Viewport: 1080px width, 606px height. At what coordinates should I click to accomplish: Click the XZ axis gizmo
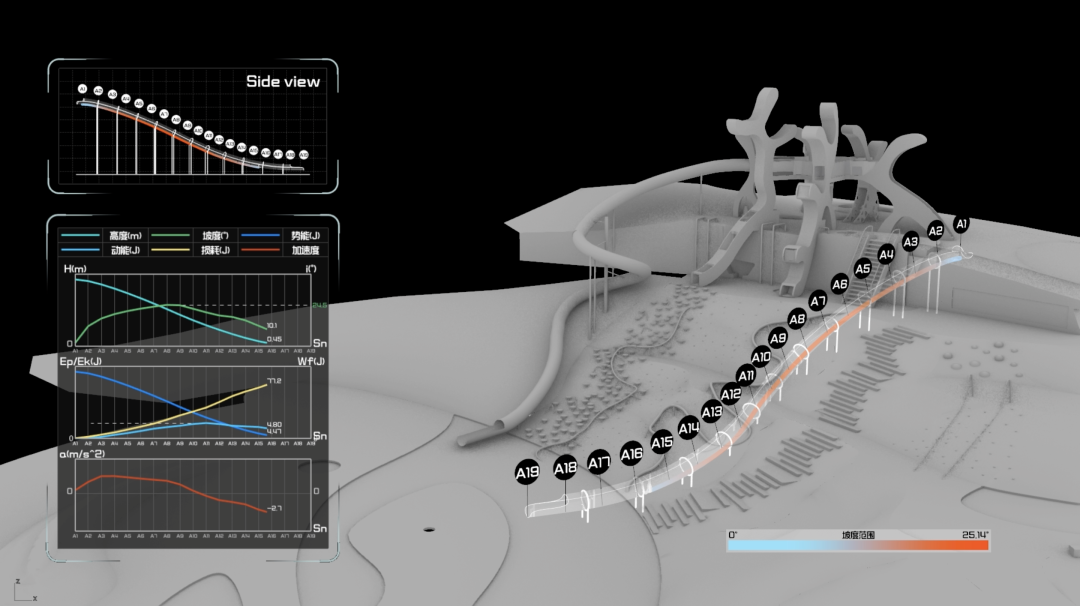(22, 589)
